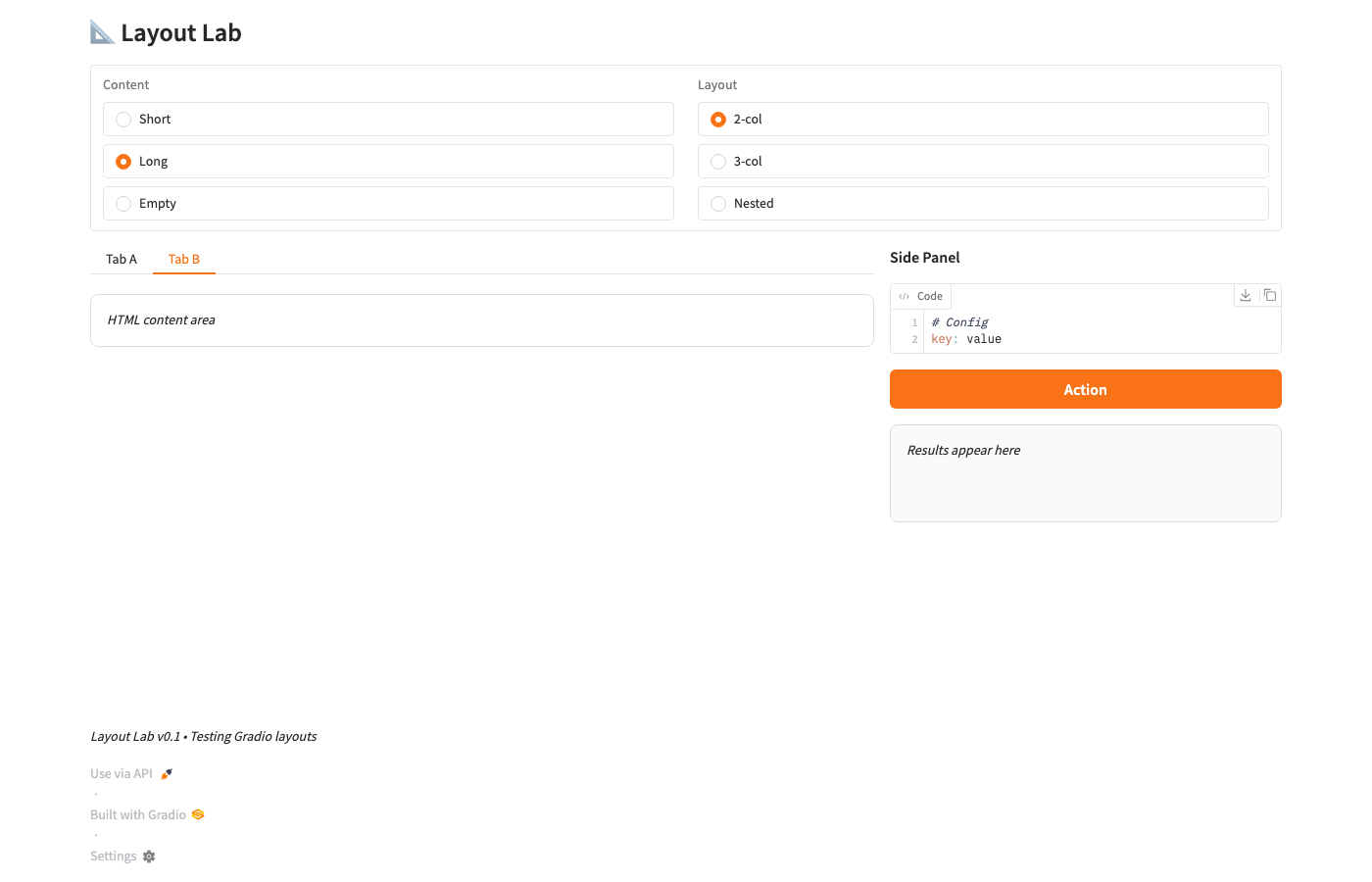Download the code block contents
Image resolution: width=1372 pixels, height=882 pixels.
click(x=1246, y=295)
